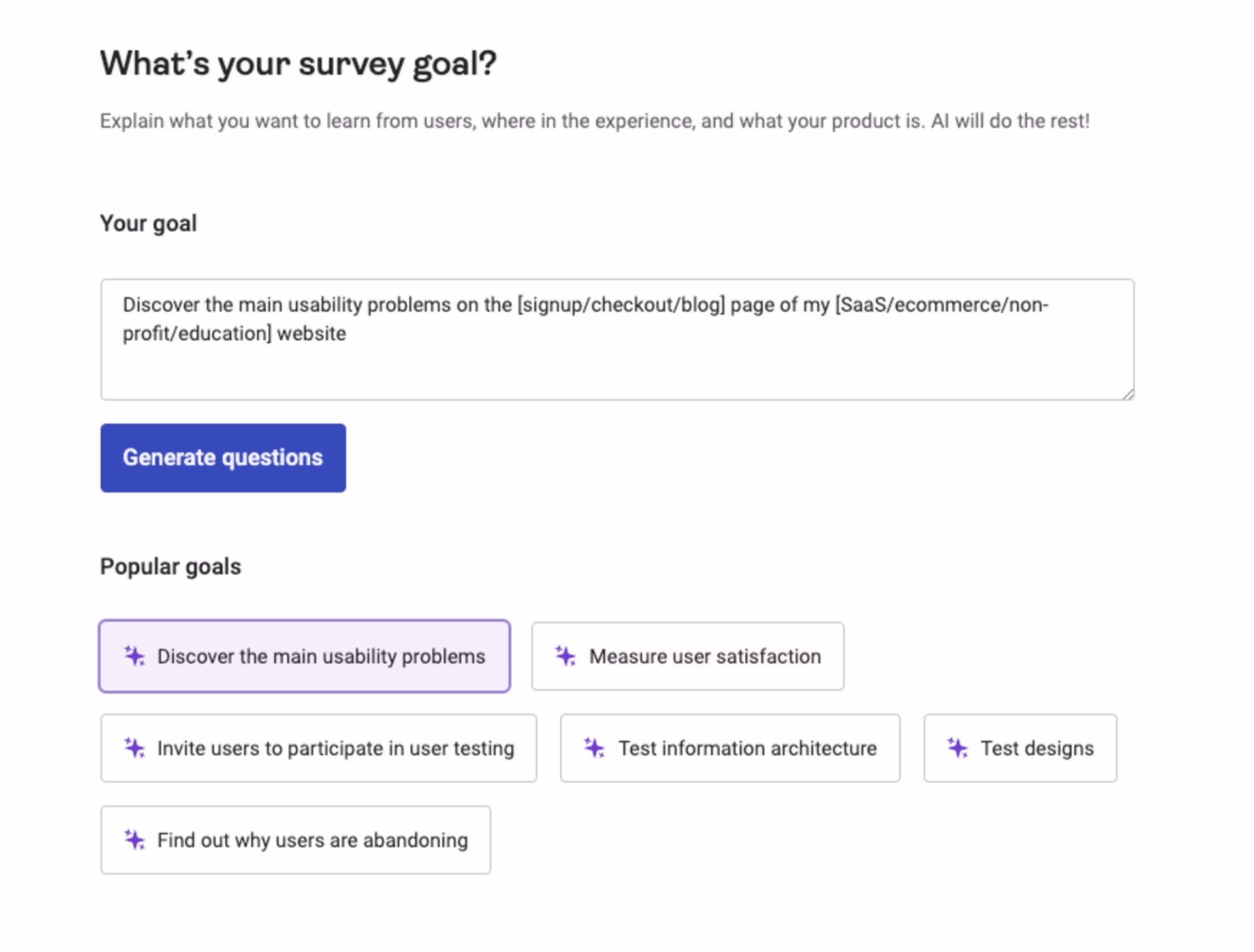The image size is (1254, 952).
Task: Click the Generate questions button
Action: [223, 457]
